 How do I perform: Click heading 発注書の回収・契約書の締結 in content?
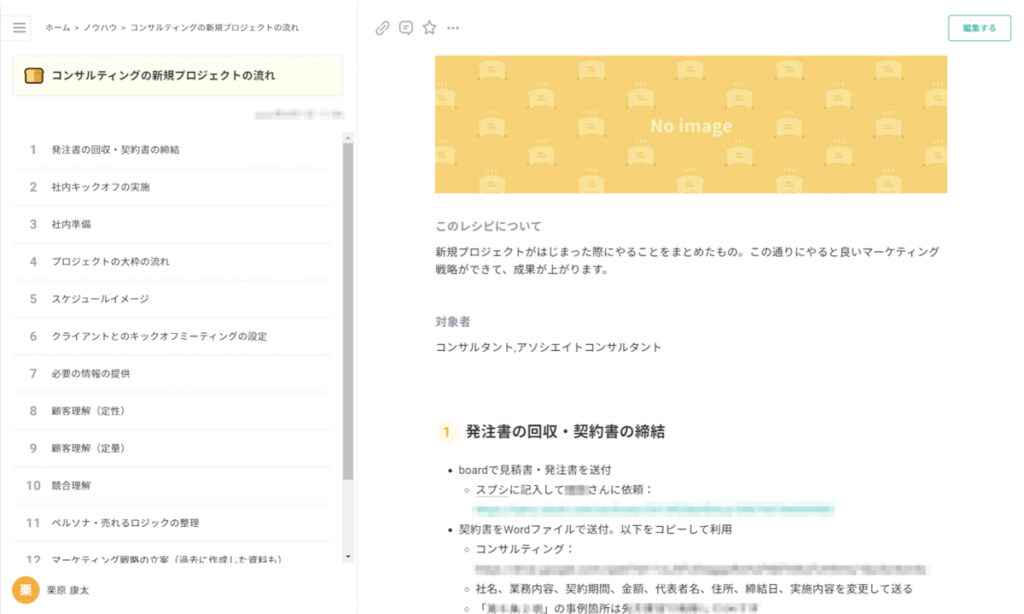(x=565, y=432)
